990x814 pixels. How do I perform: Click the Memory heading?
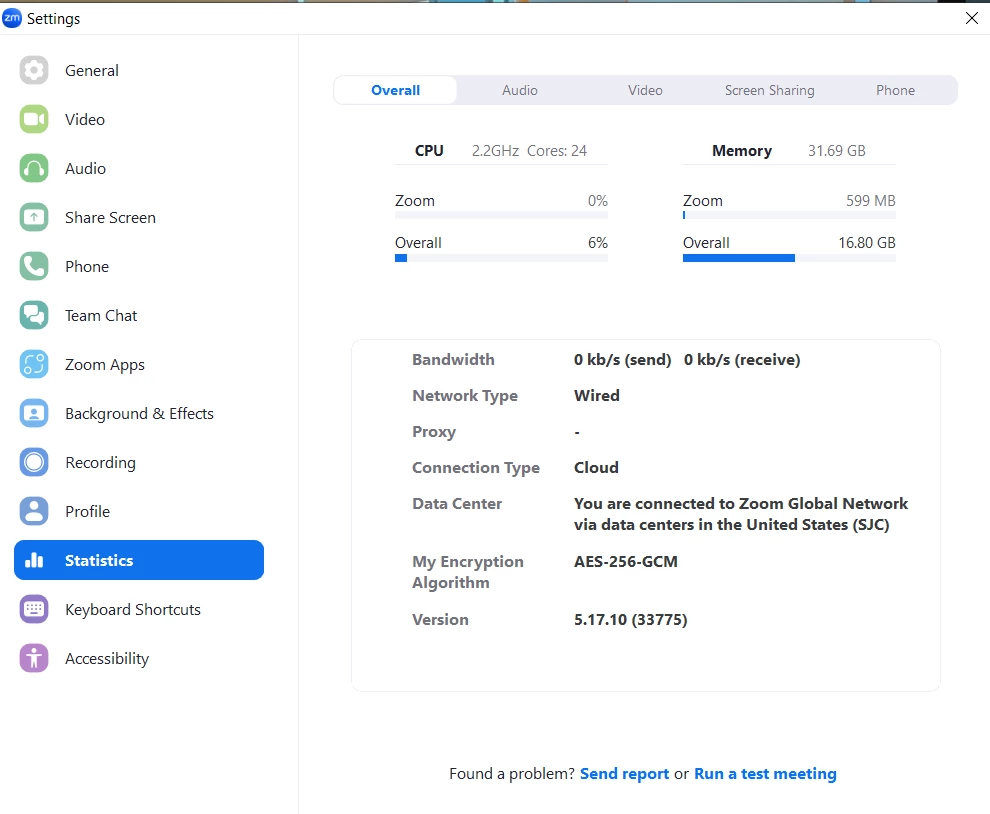point(742,151)
